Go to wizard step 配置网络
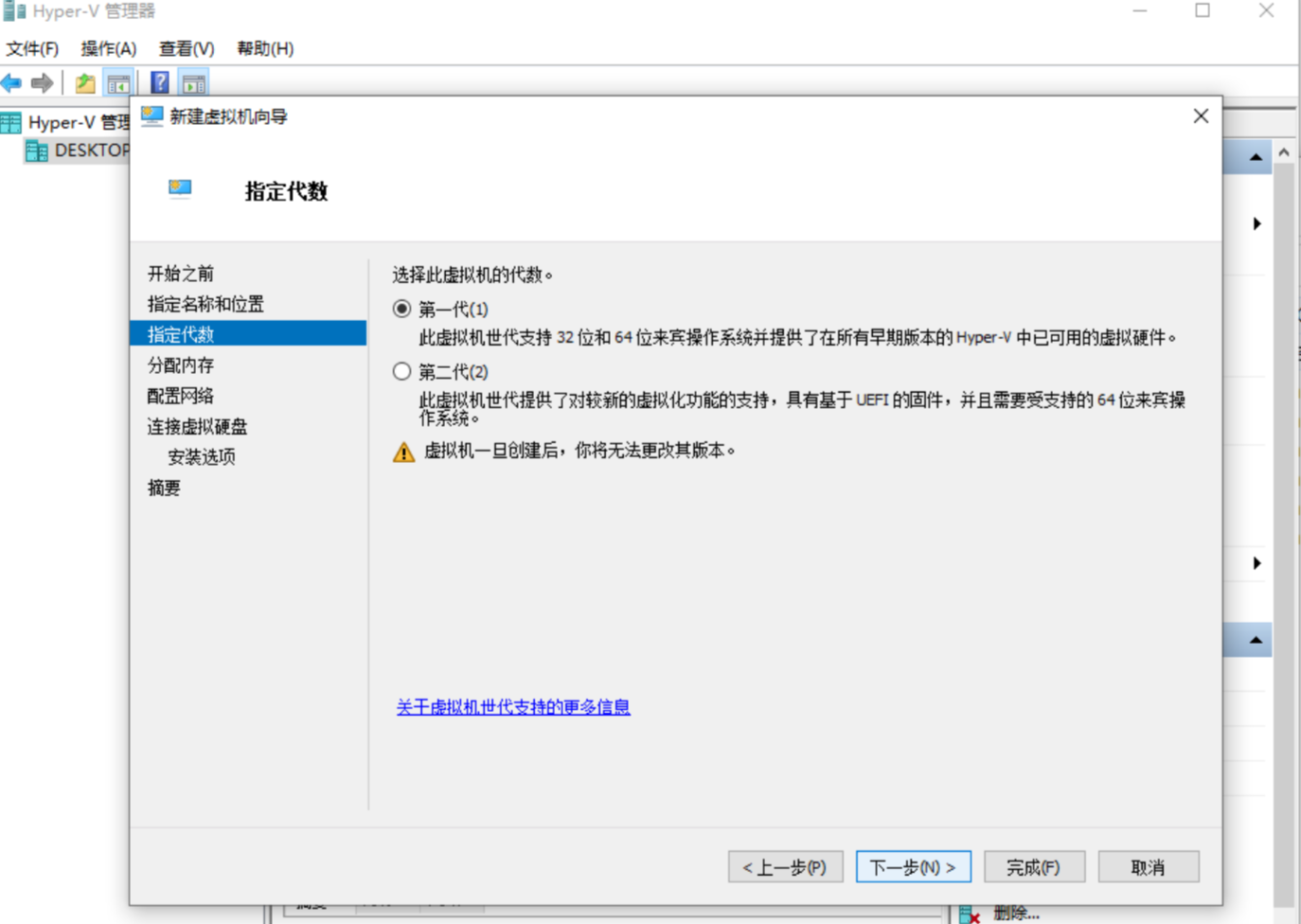The image size is (1301, 924). click(x=181, y=395)
